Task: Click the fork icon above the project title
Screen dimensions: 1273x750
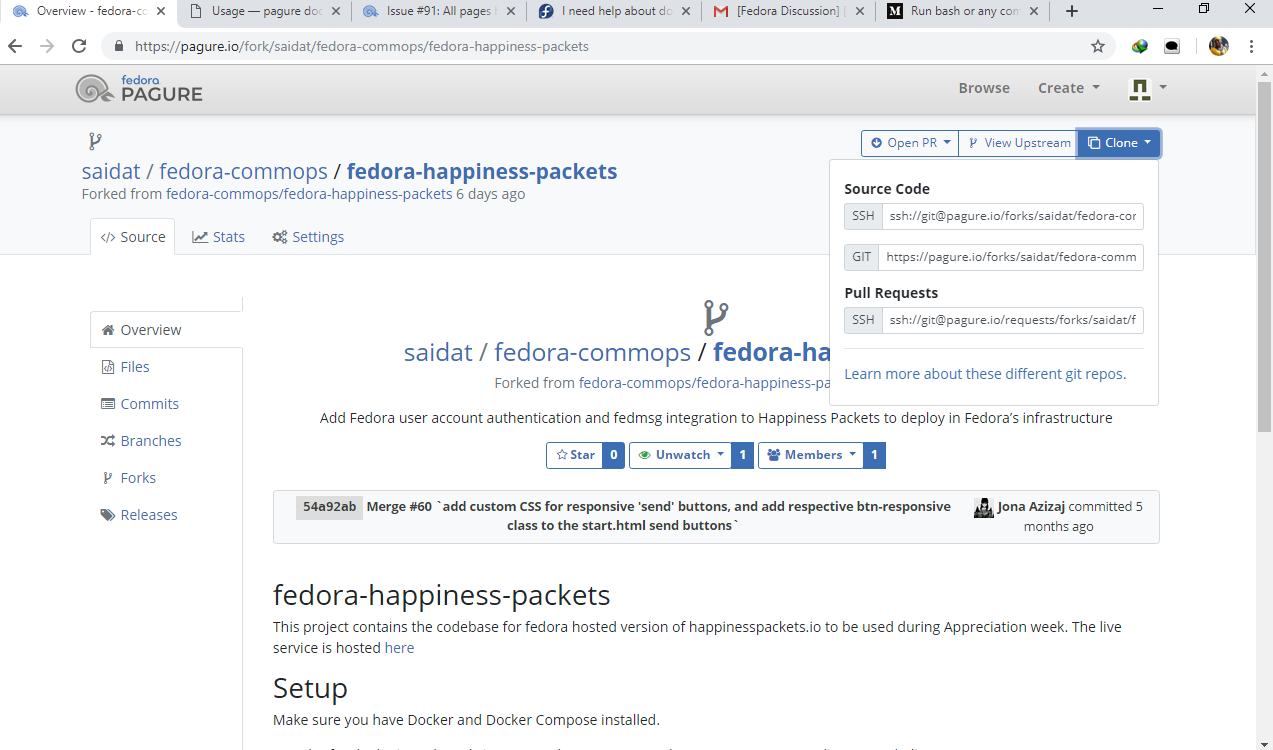Action: (95, 142)
